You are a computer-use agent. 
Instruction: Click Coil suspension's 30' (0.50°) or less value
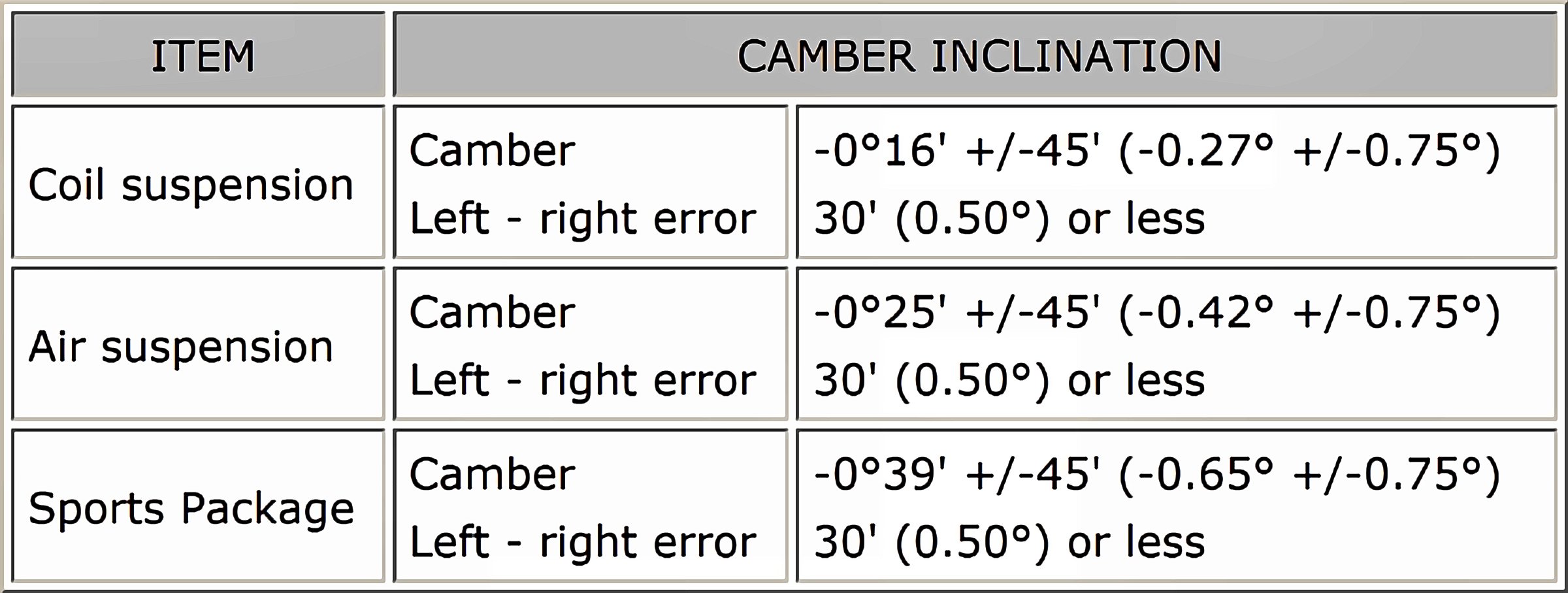coord(1009,218)
